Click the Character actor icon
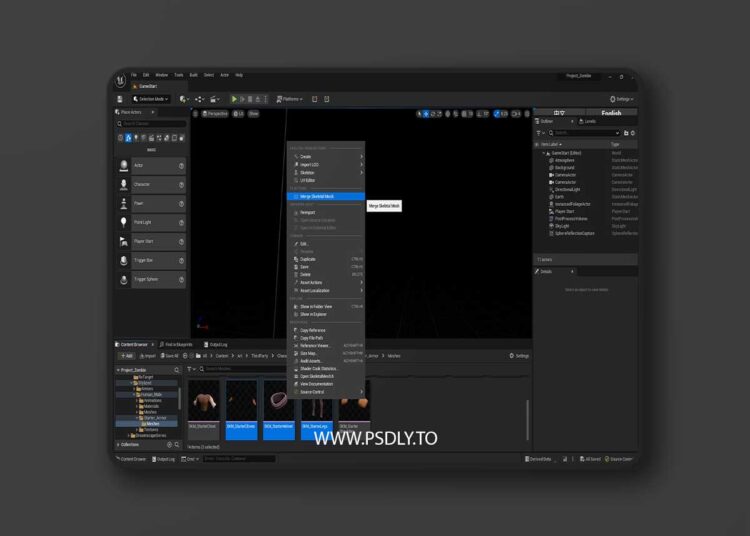 (124, 185)
